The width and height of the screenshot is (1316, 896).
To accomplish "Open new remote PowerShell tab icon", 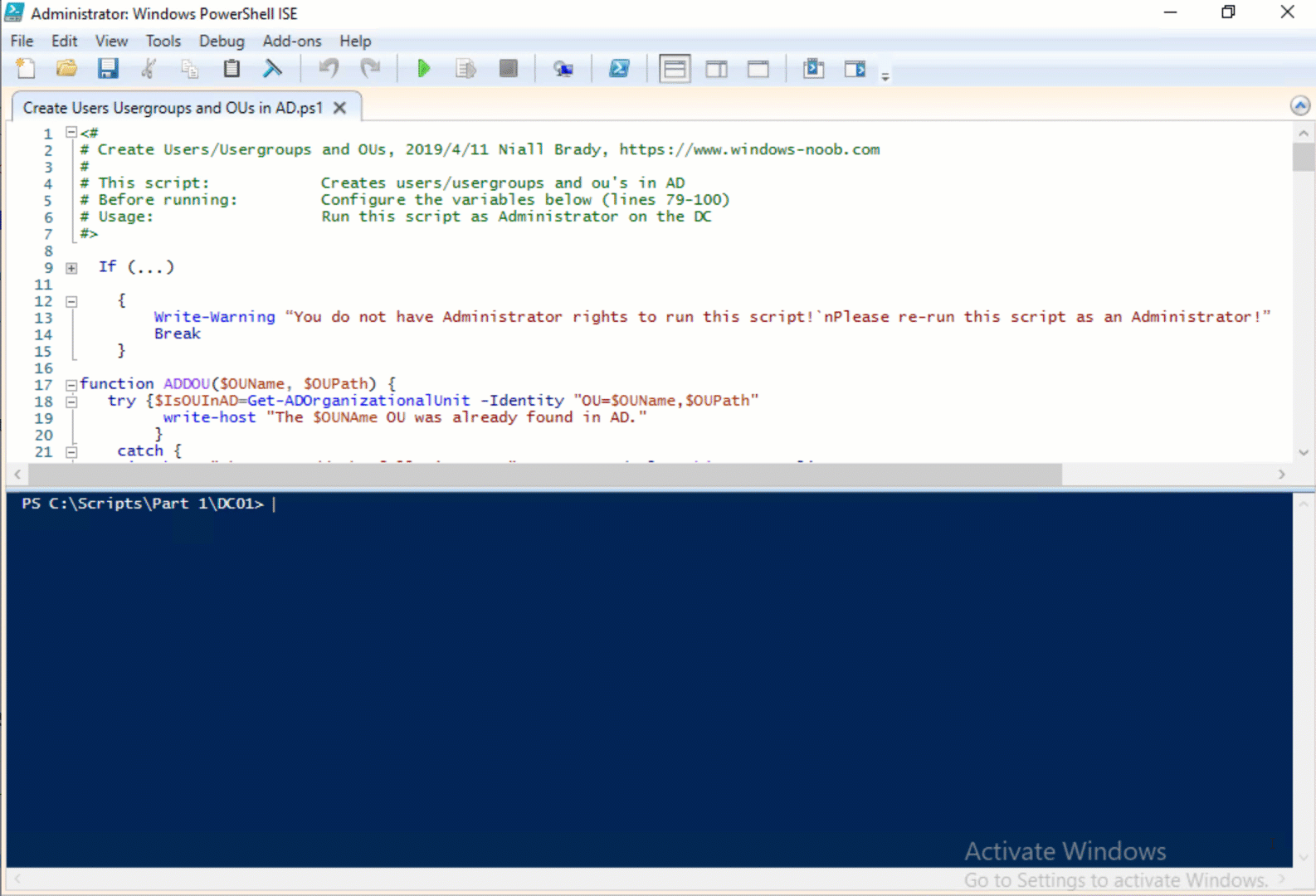I will 563,69.
